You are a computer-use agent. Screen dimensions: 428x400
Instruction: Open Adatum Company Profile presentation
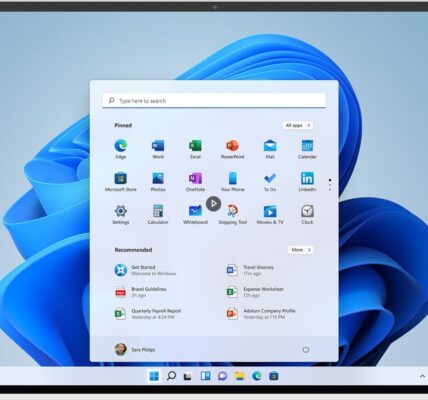261,314
